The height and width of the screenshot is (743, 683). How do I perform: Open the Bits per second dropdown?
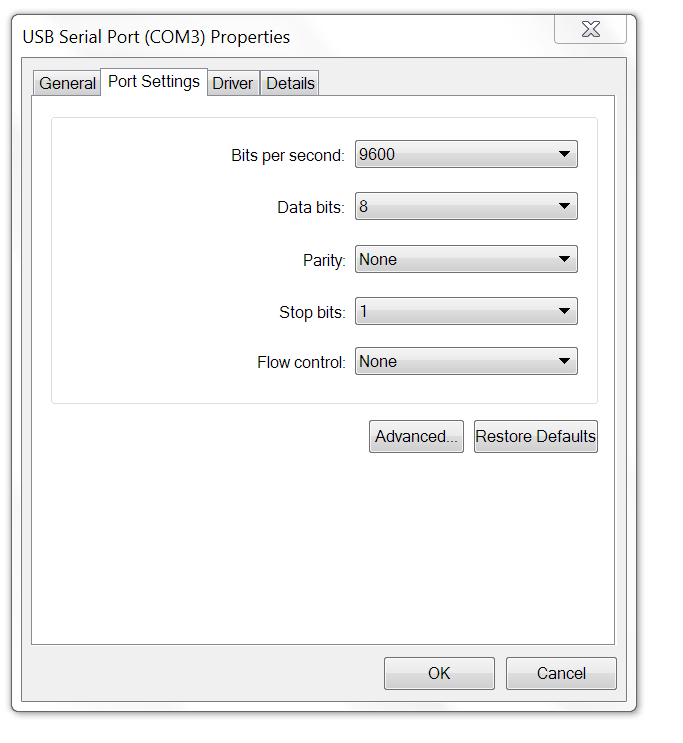point(466,154)
